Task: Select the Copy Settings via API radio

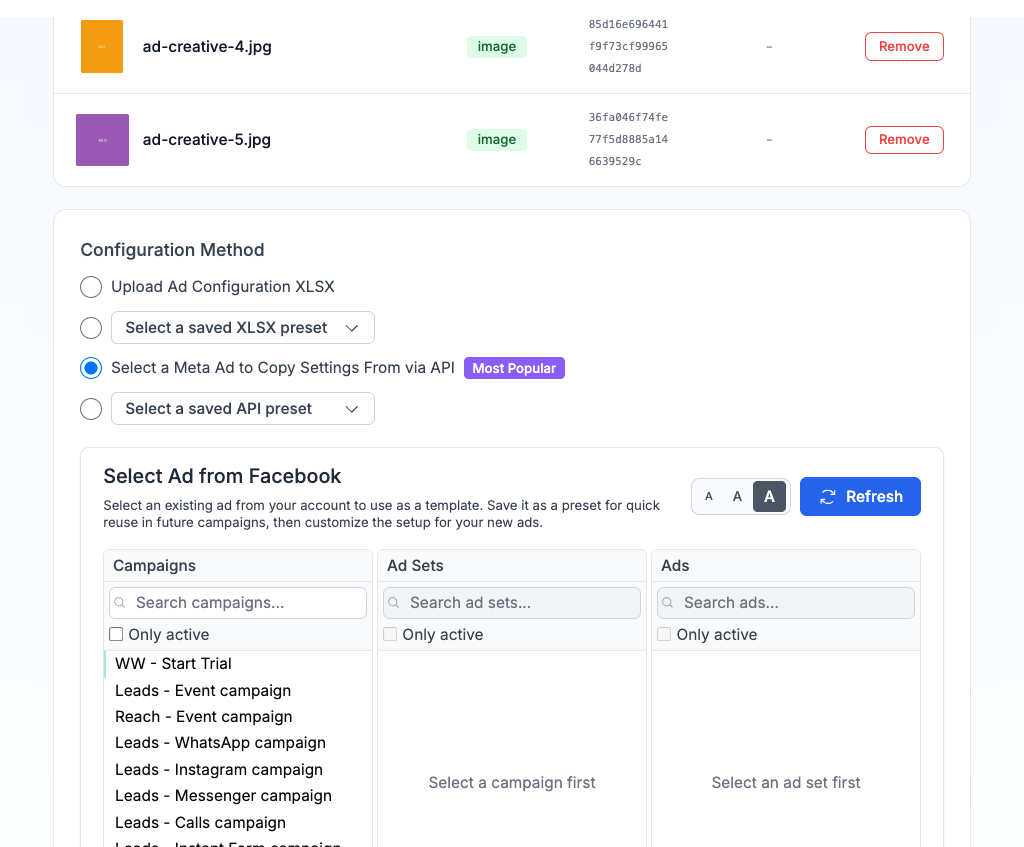Action: pyautogui.click(x=91, y=368)
